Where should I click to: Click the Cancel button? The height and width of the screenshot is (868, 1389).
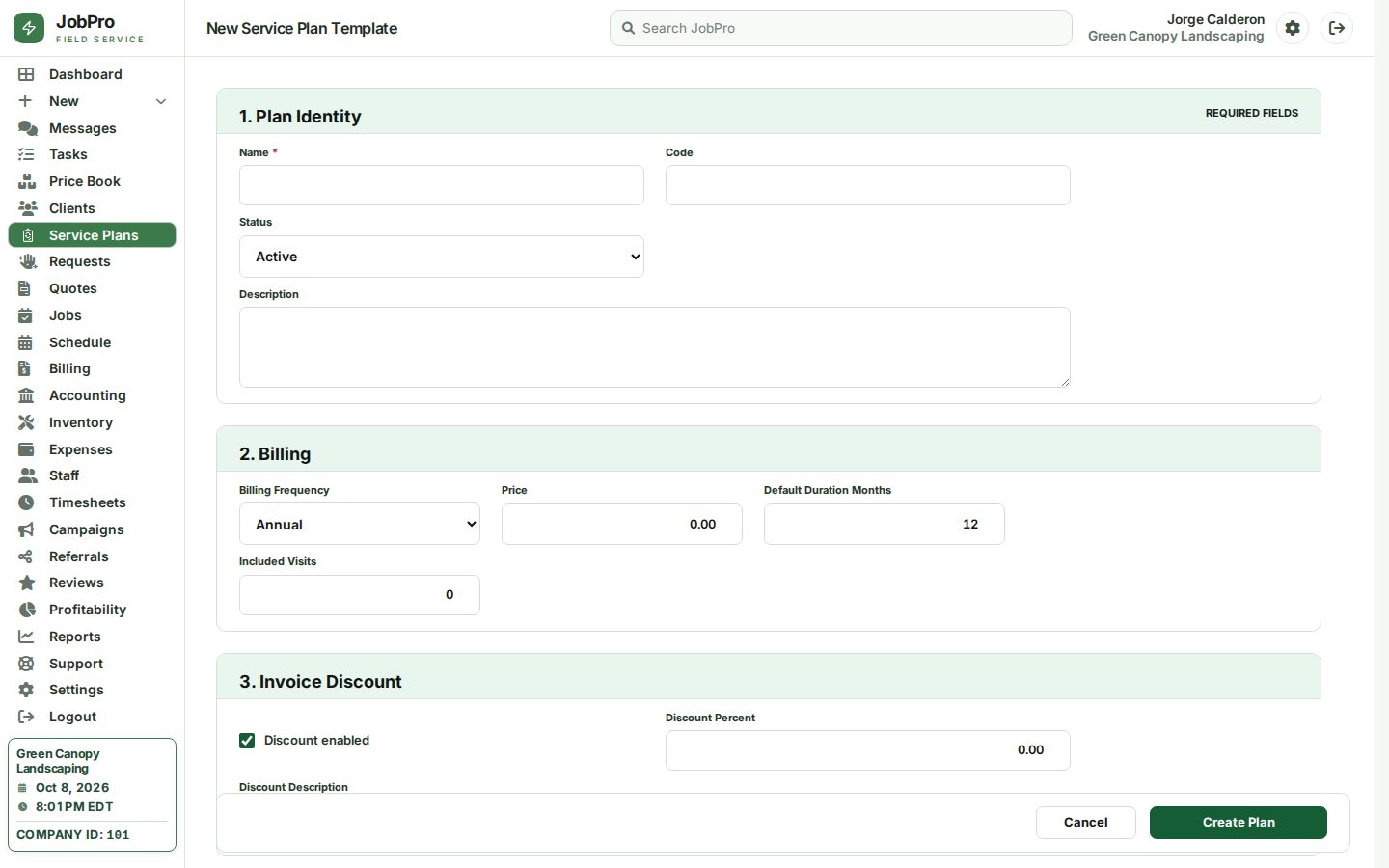tap(1086, 823)
